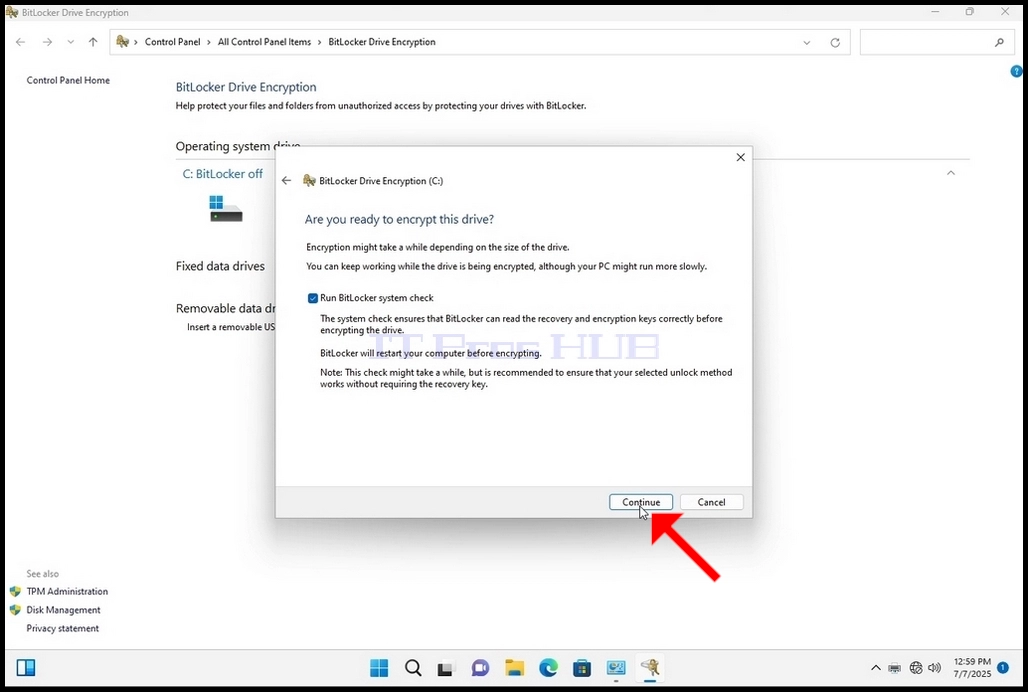Click the device tray icon beside the caret
The image size is (1028, 692).
pos(895,668)
